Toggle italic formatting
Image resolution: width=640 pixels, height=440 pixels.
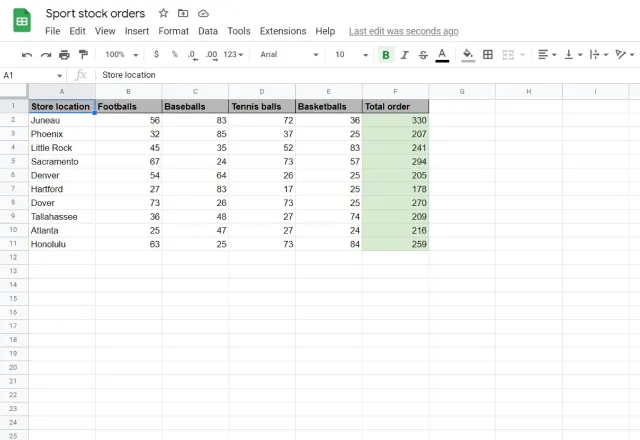coord(404,55)
